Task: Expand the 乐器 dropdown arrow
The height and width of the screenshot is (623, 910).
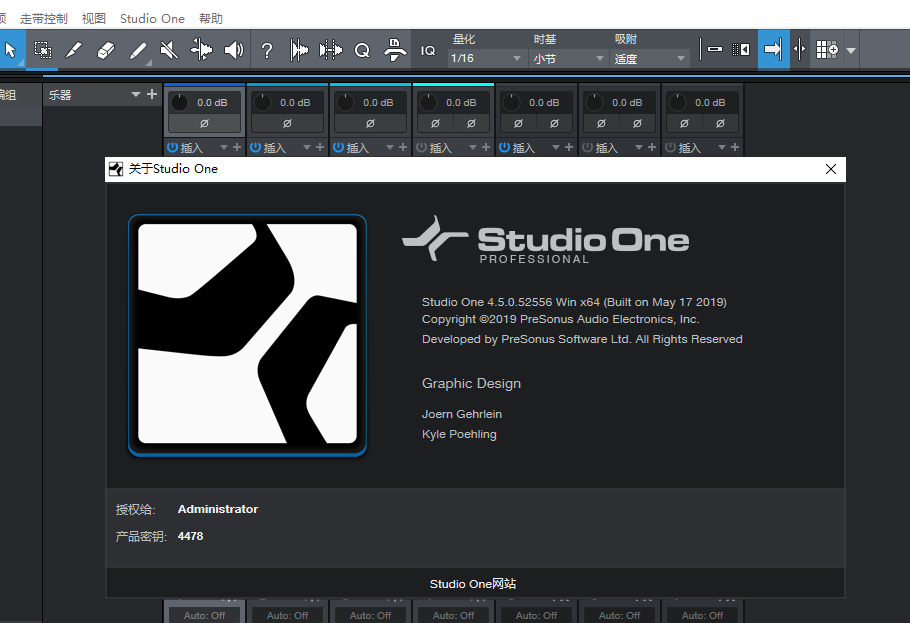Action: click(x=136, y=94)
